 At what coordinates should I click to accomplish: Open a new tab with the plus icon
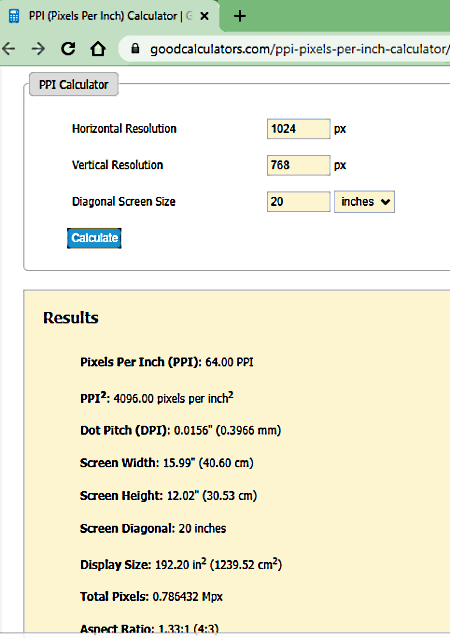(x=240, y=16)
